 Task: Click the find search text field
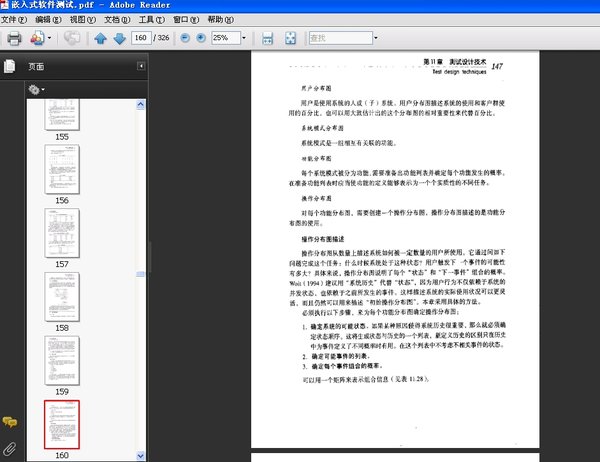[341, 38]
